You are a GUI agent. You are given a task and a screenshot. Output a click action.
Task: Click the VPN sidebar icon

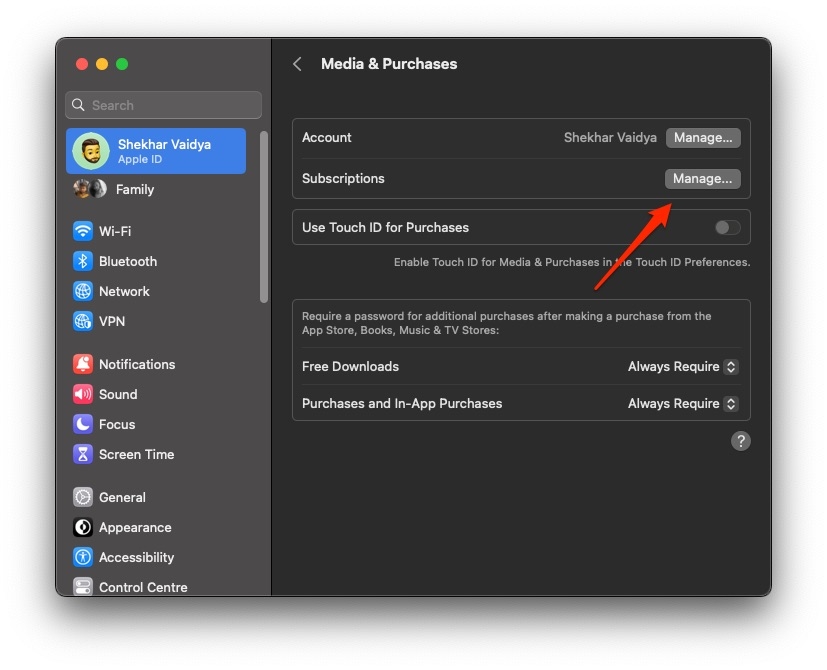[83, 321]
